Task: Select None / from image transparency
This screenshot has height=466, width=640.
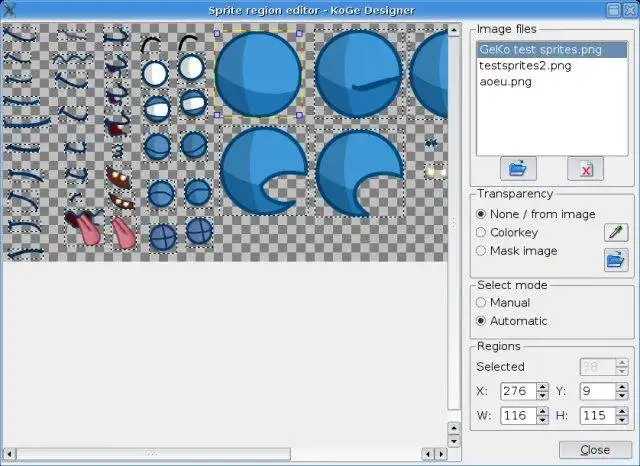Action: coord(536,214)
